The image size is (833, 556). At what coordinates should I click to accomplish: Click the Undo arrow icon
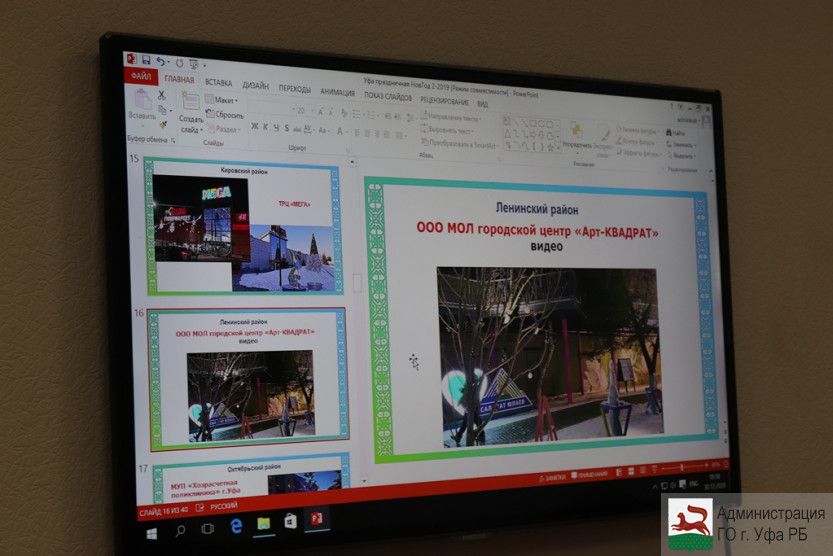click(160, 62)
